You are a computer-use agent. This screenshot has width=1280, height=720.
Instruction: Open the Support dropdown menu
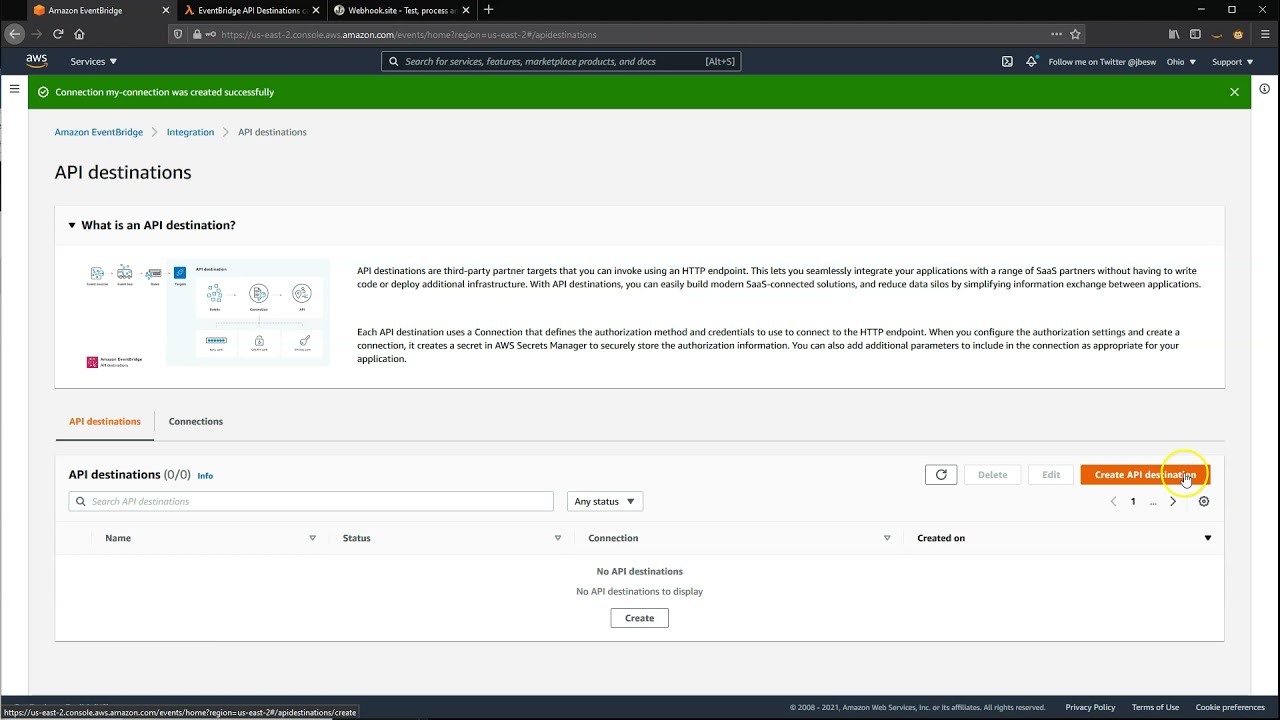1232,62
